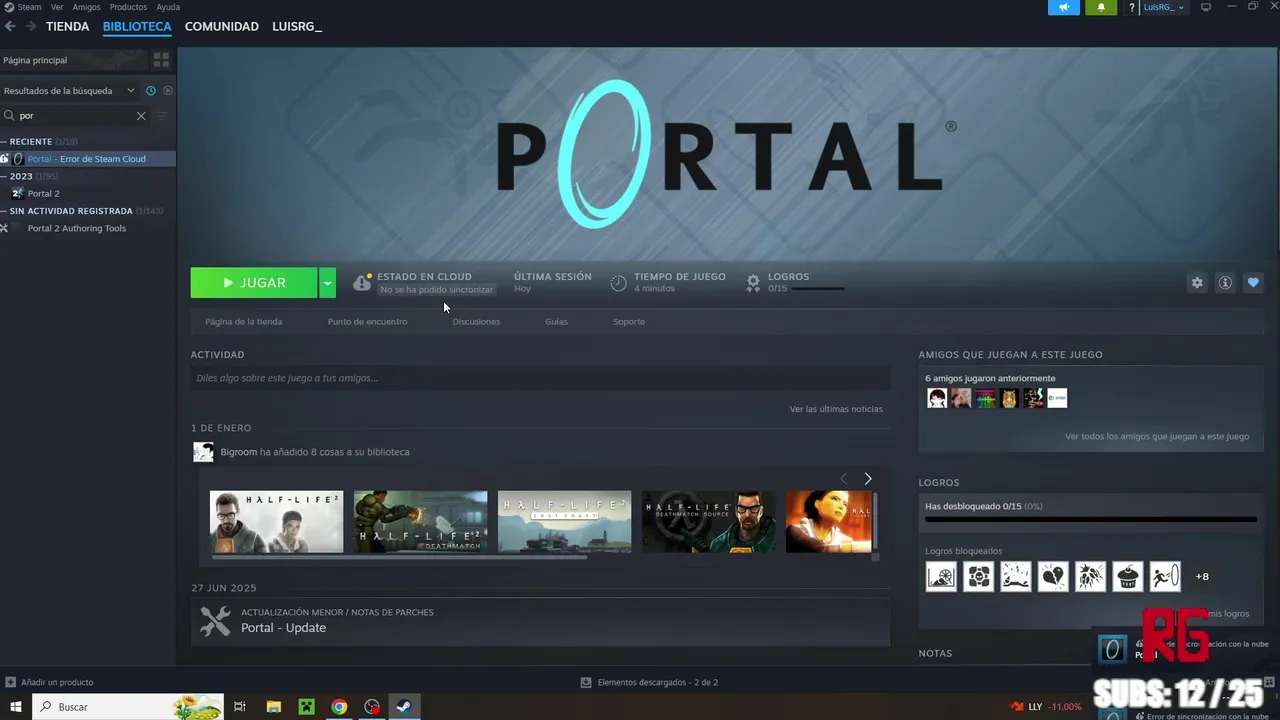Go to the COMUNIDAD tab

222,26
